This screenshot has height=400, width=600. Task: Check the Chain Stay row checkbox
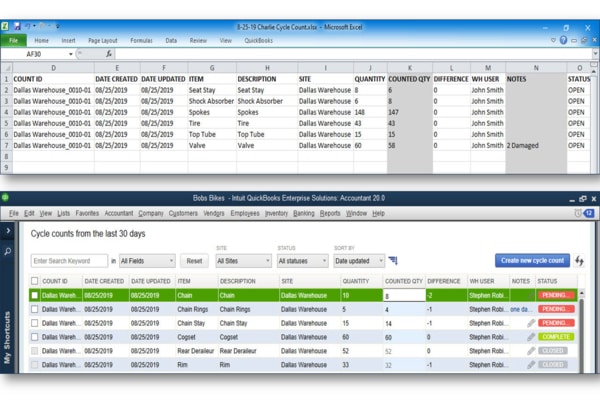click(x=34, y=323)
